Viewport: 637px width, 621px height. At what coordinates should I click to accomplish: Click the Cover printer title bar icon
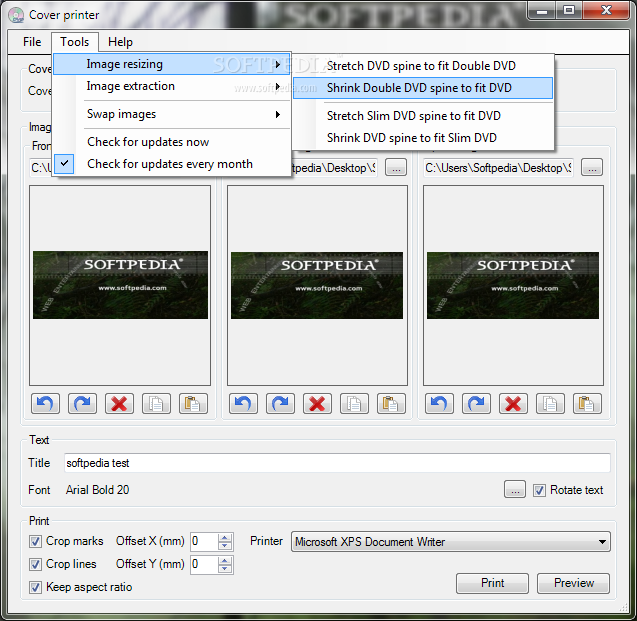tap(16, 15)
